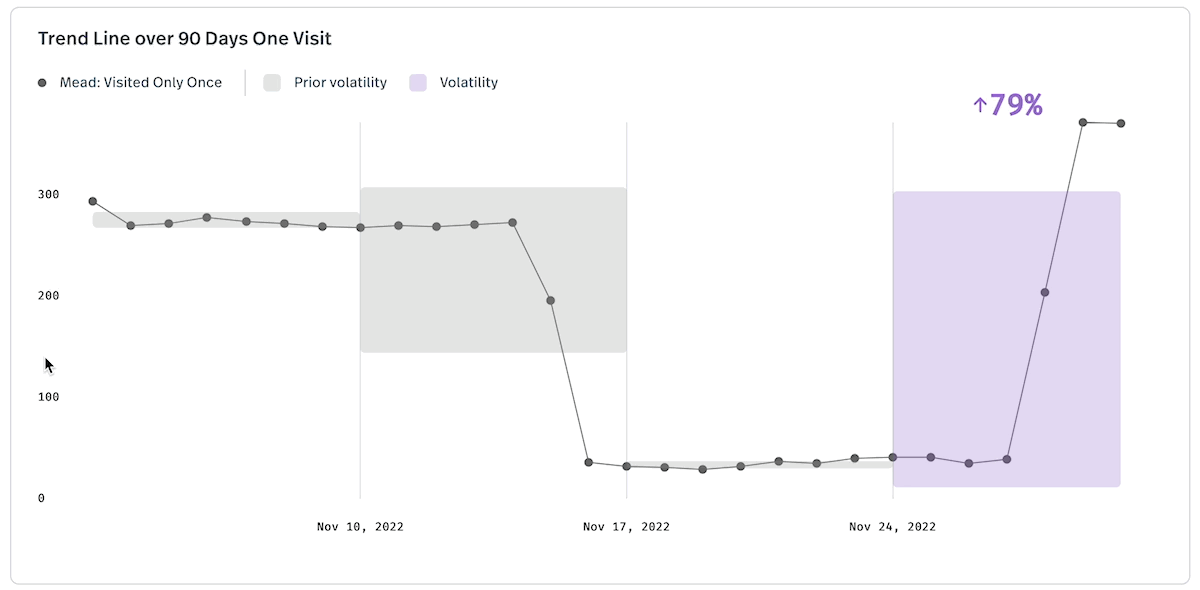This screenshot has width=1200, height=590.
Task: Click the purple volatility shaded region
Action: (1006, 339)
